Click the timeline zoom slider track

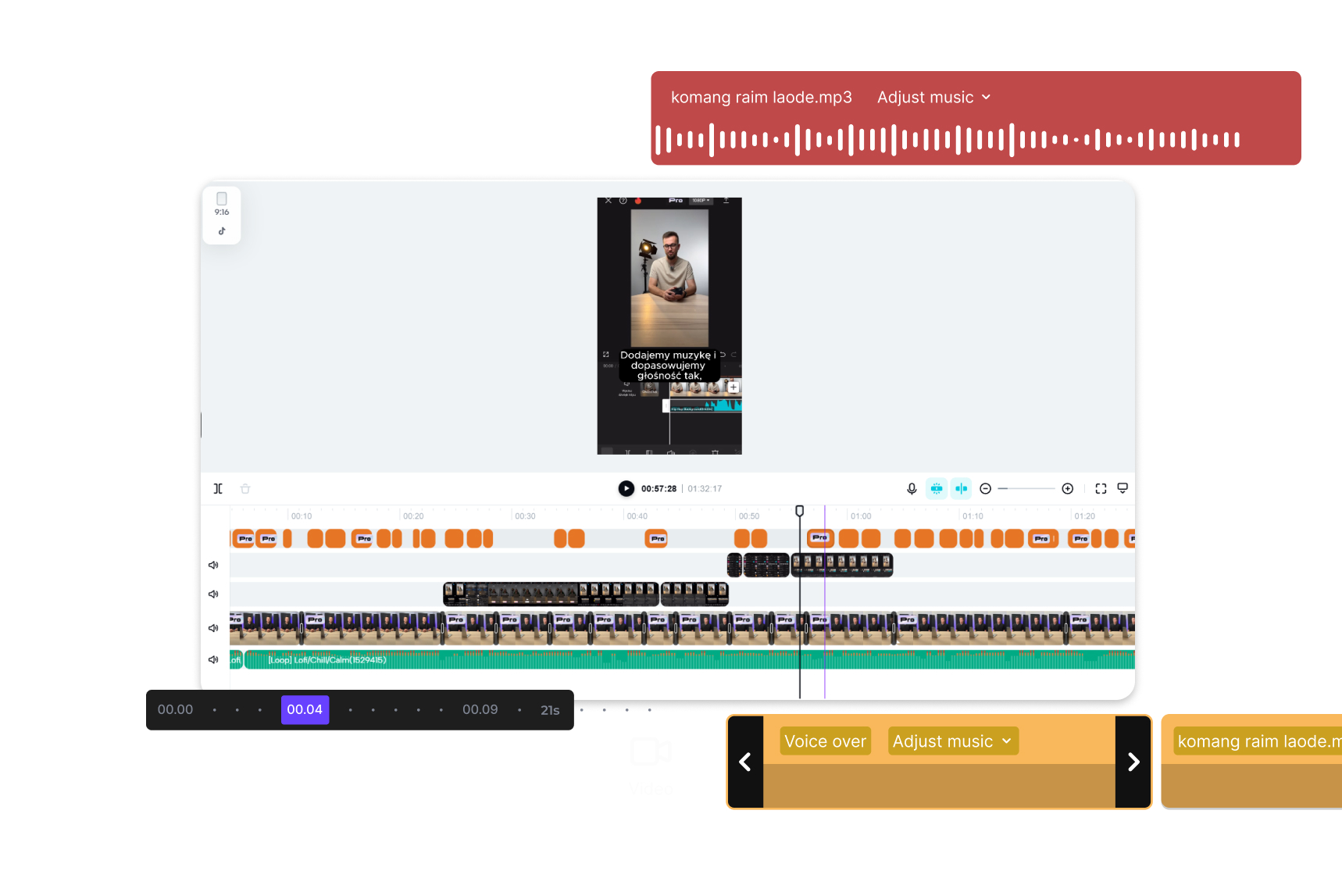[x=1026, y=489]
